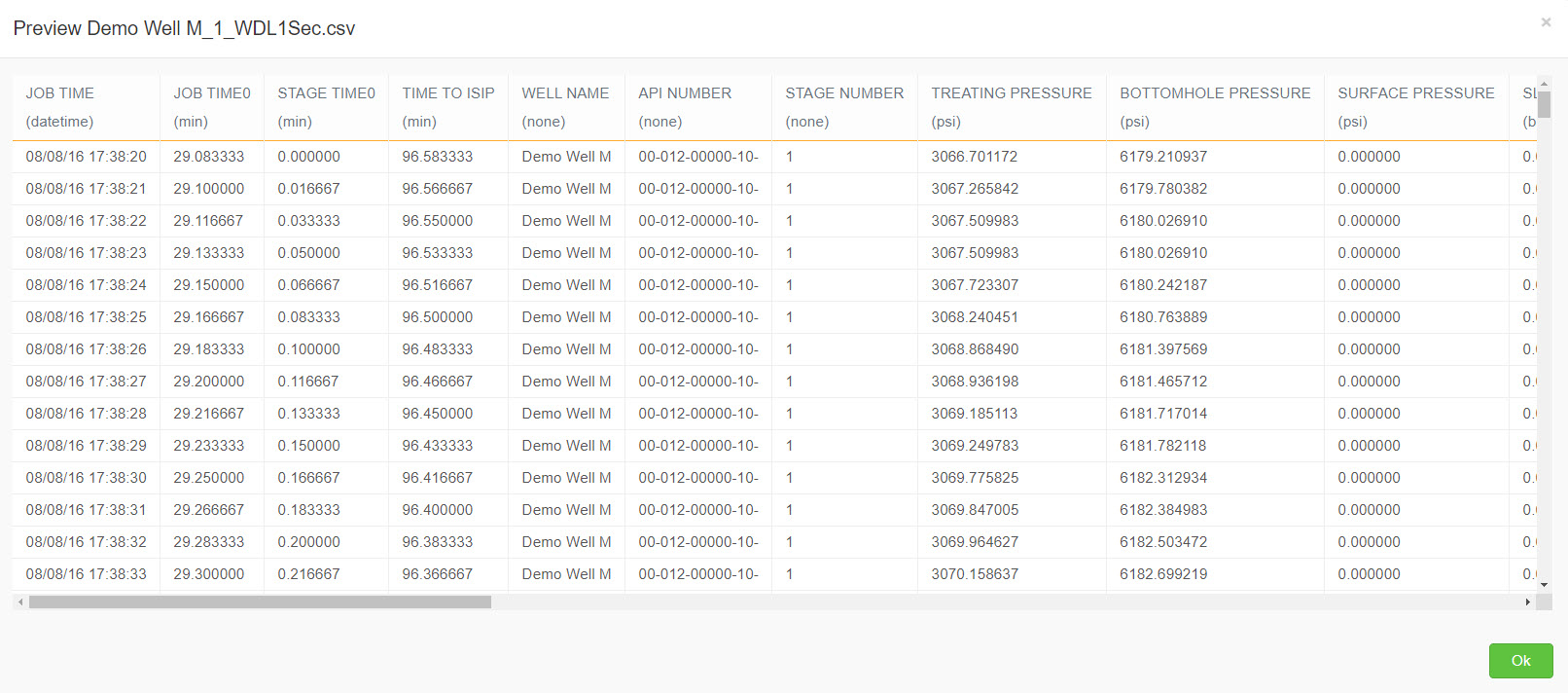The width and height of the screenshot is (1568, 693).
Task: Select treating pressure value 3070.158637
Action: click(975, 574)
